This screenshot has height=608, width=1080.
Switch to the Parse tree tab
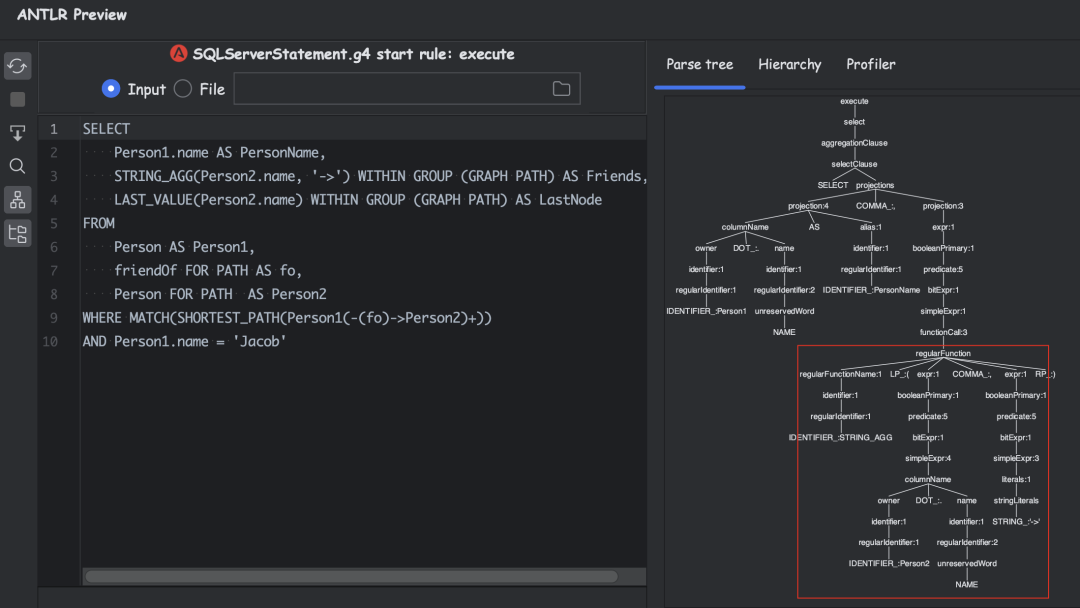[x=699, y=64]
